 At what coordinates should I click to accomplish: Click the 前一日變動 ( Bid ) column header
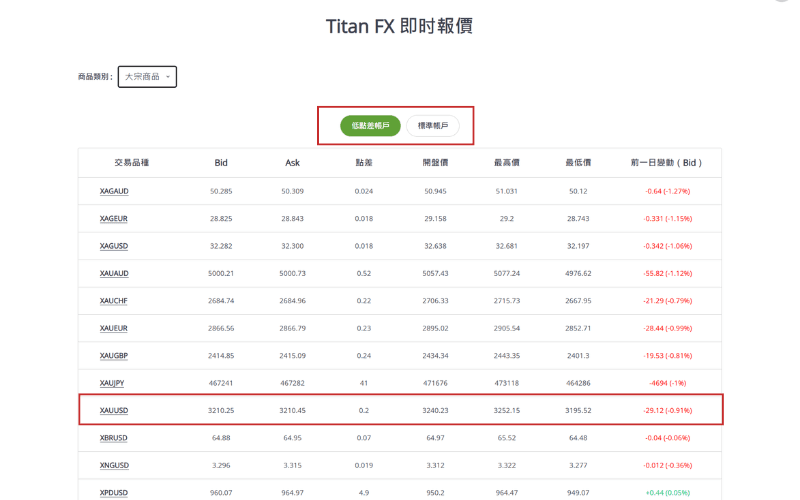tap(666, 163)
